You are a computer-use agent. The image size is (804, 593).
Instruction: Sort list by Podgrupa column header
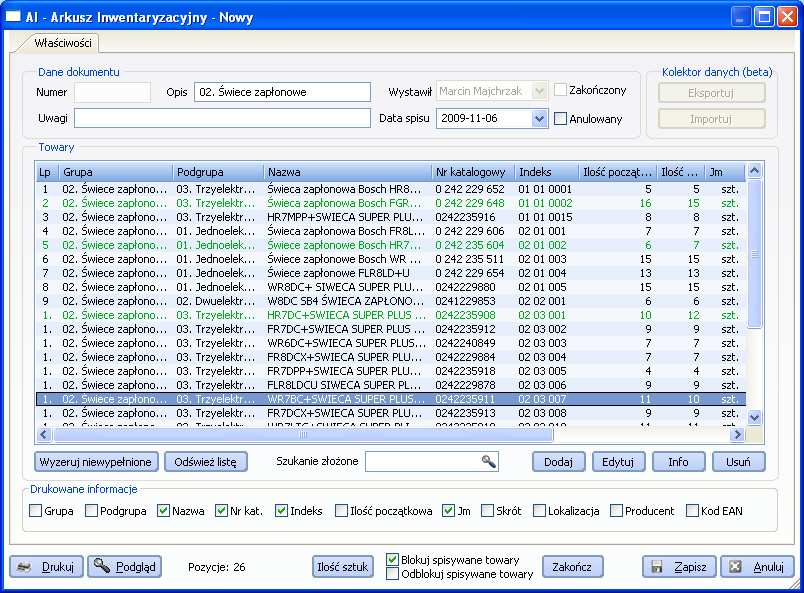tap(218, 172)
